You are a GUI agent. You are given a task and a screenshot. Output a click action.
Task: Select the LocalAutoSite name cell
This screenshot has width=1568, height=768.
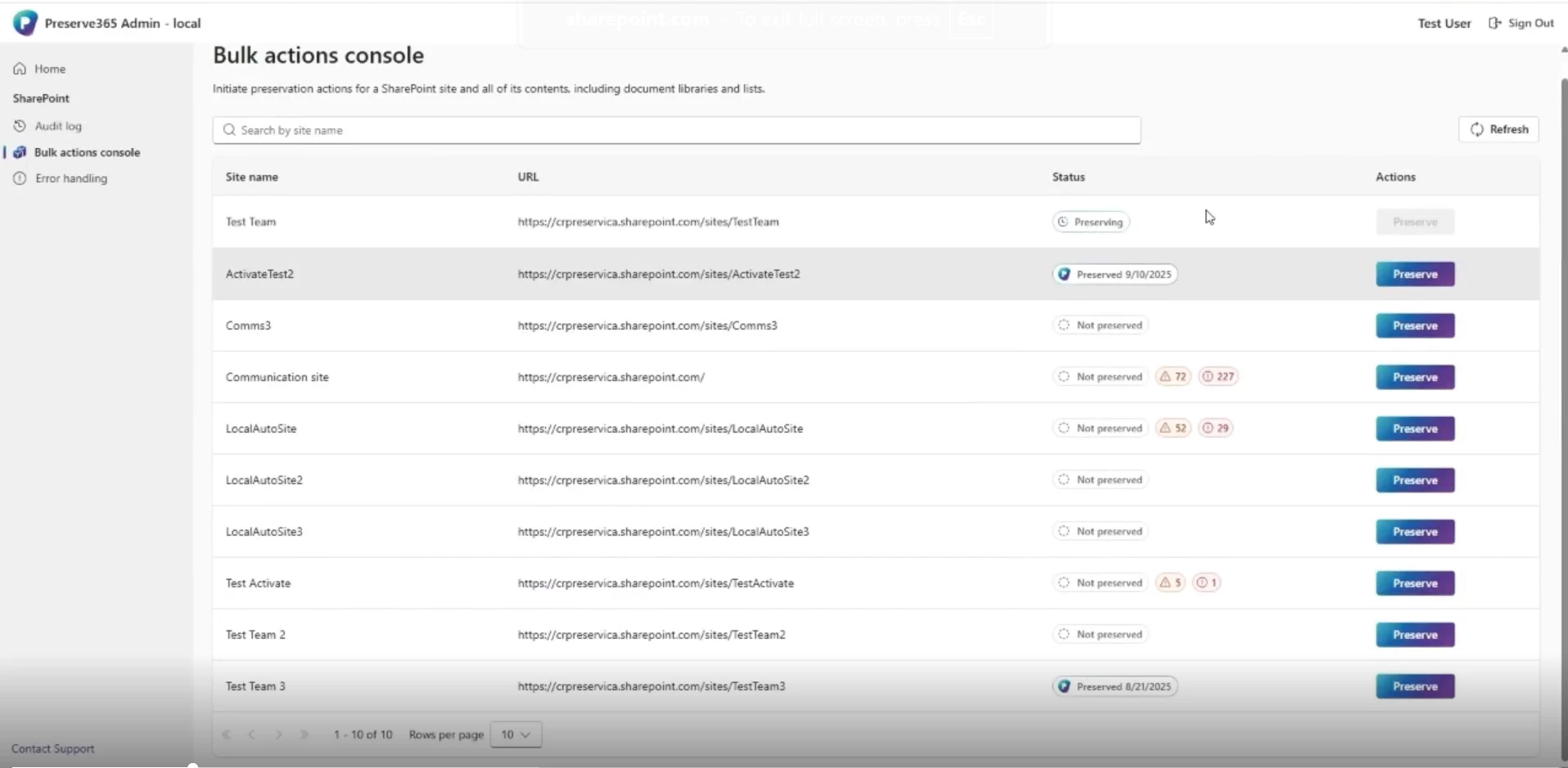(x=261, y=429)
